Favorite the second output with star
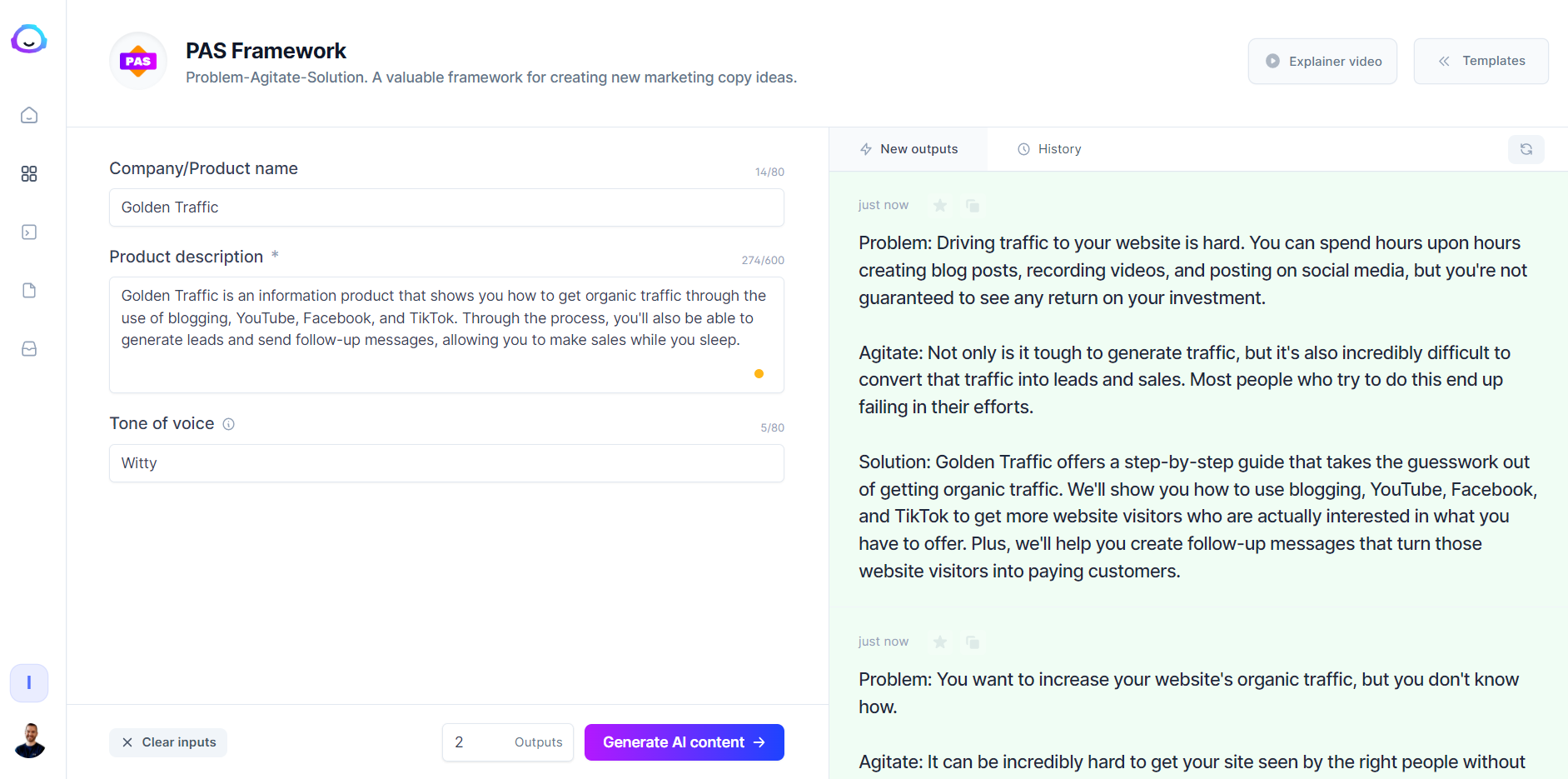 coord(940,642)
